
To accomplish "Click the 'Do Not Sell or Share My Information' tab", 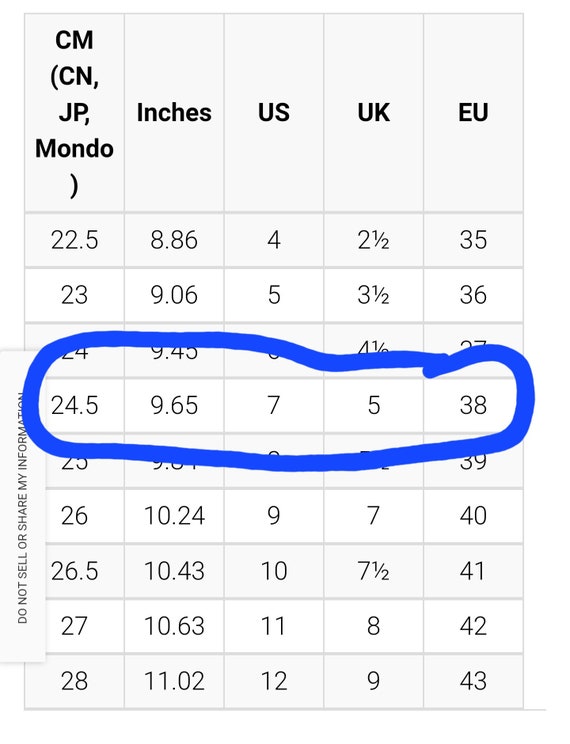I will pyautogui.click(x=22, y=507).
